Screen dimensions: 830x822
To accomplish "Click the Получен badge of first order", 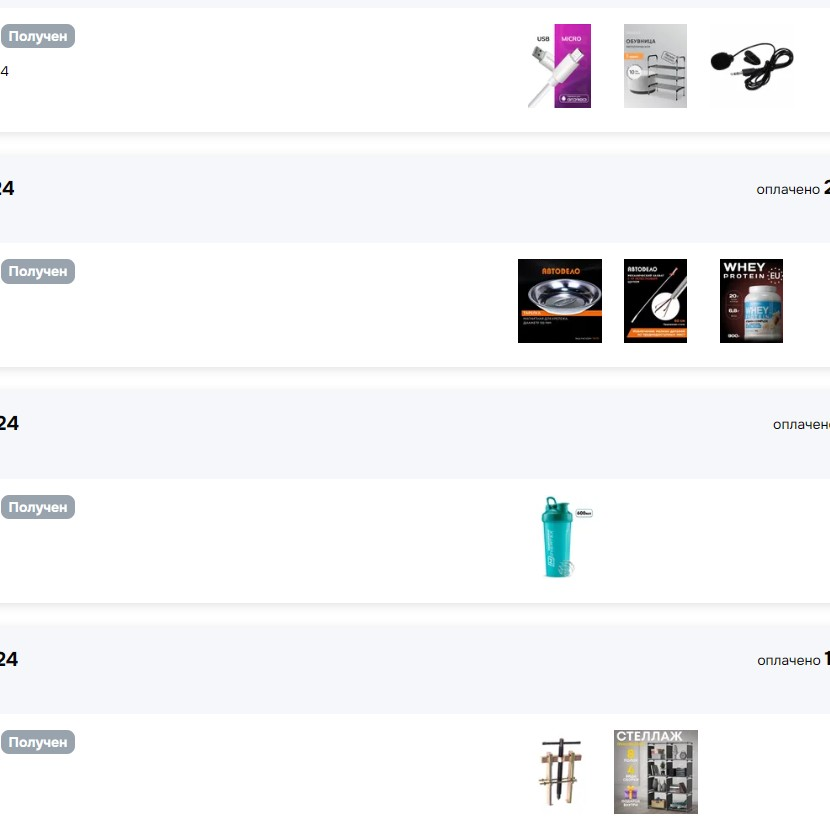I will [x=38, y=36].
